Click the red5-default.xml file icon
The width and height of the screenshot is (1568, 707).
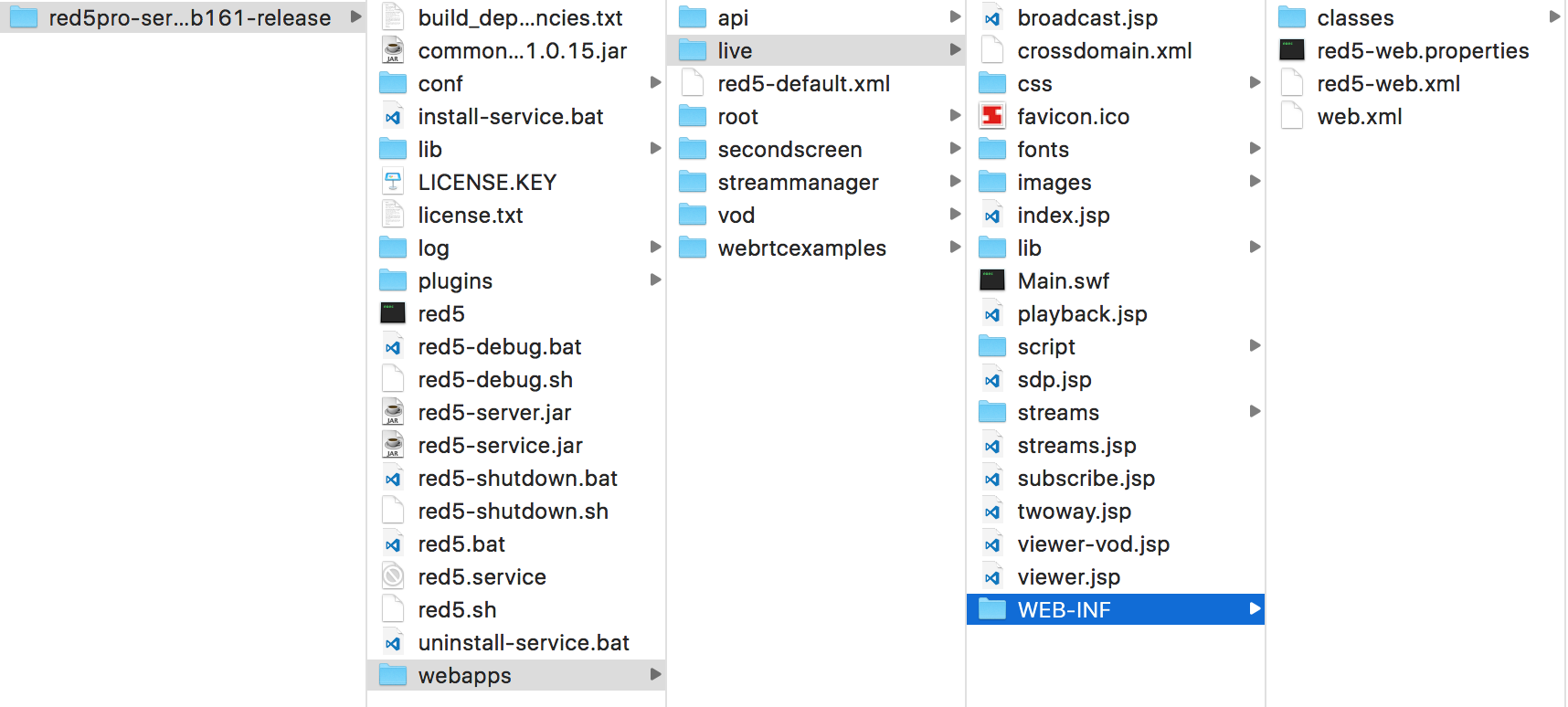pos(693,83)
